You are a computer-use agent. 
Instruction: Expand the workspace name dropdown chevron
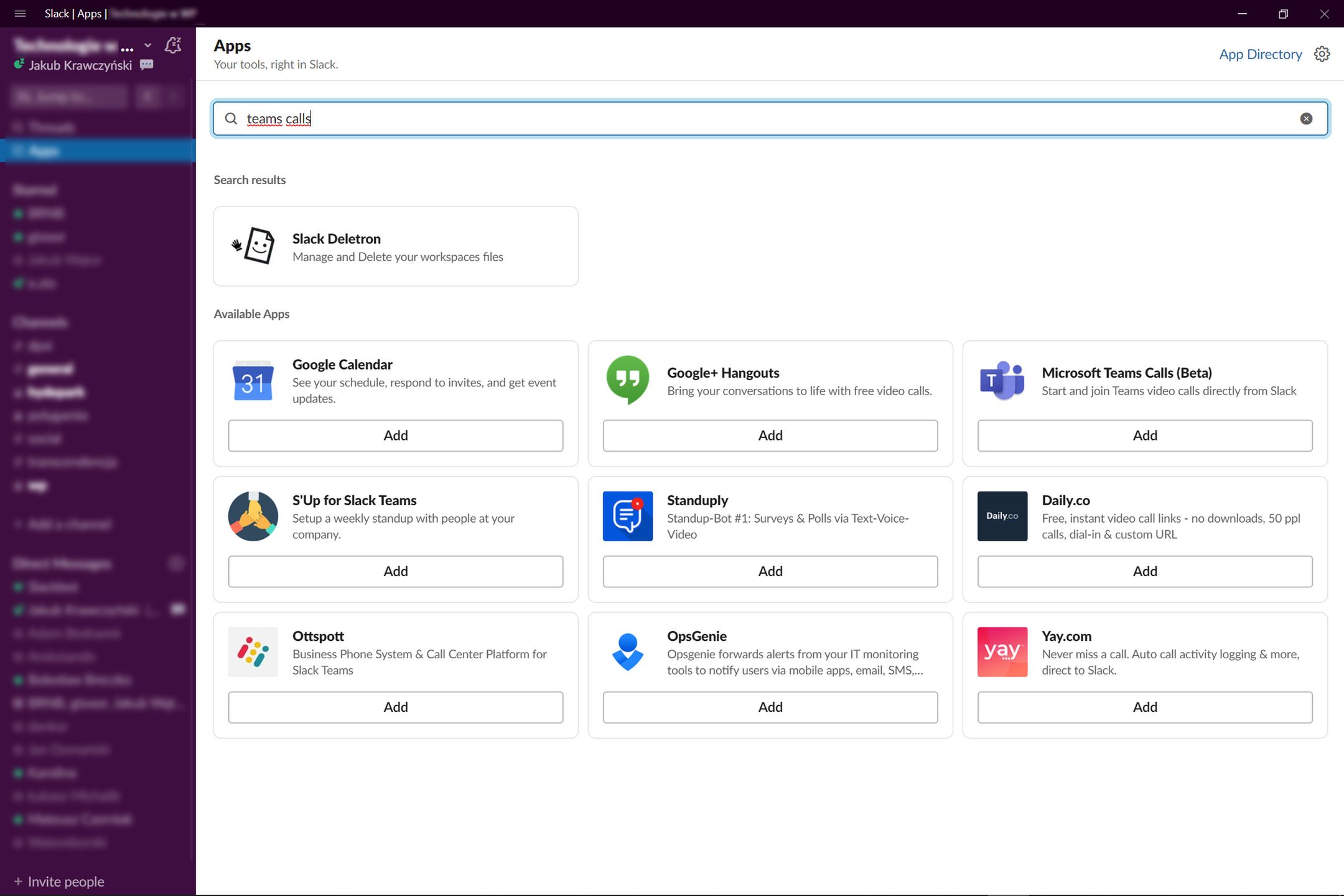point(147,44)
